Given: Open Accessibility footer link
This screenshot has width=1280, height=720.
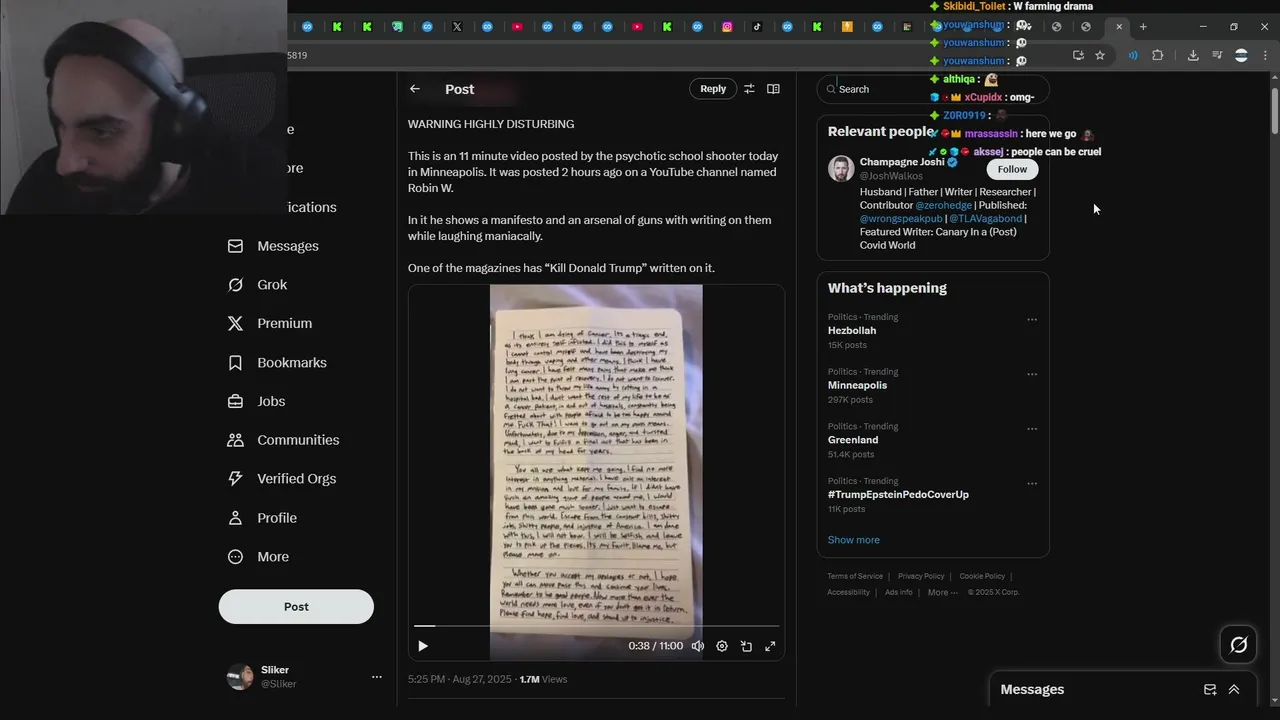Looking at the screenshot, I should pos(848,592).
